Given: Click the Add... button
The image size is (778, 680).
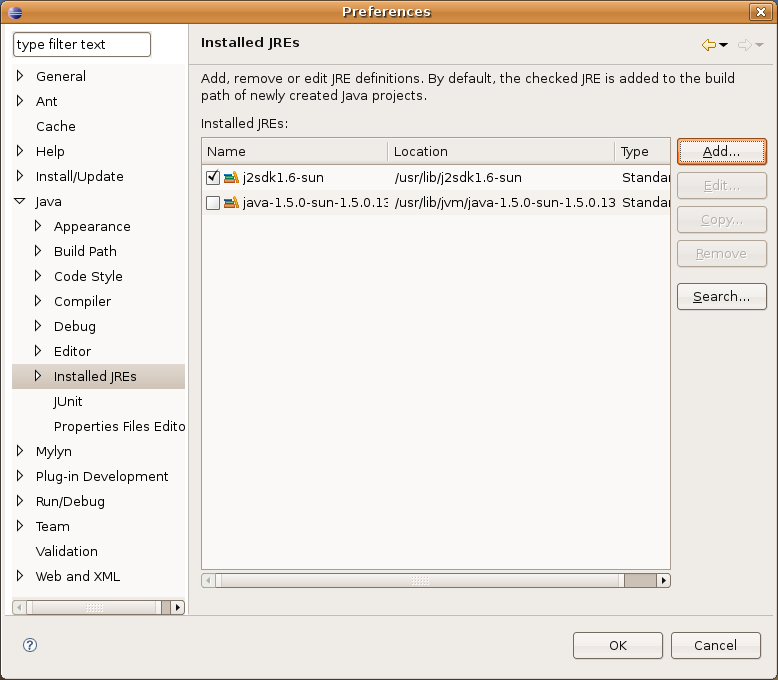Looking at the screenshot, I should point(721,152).
